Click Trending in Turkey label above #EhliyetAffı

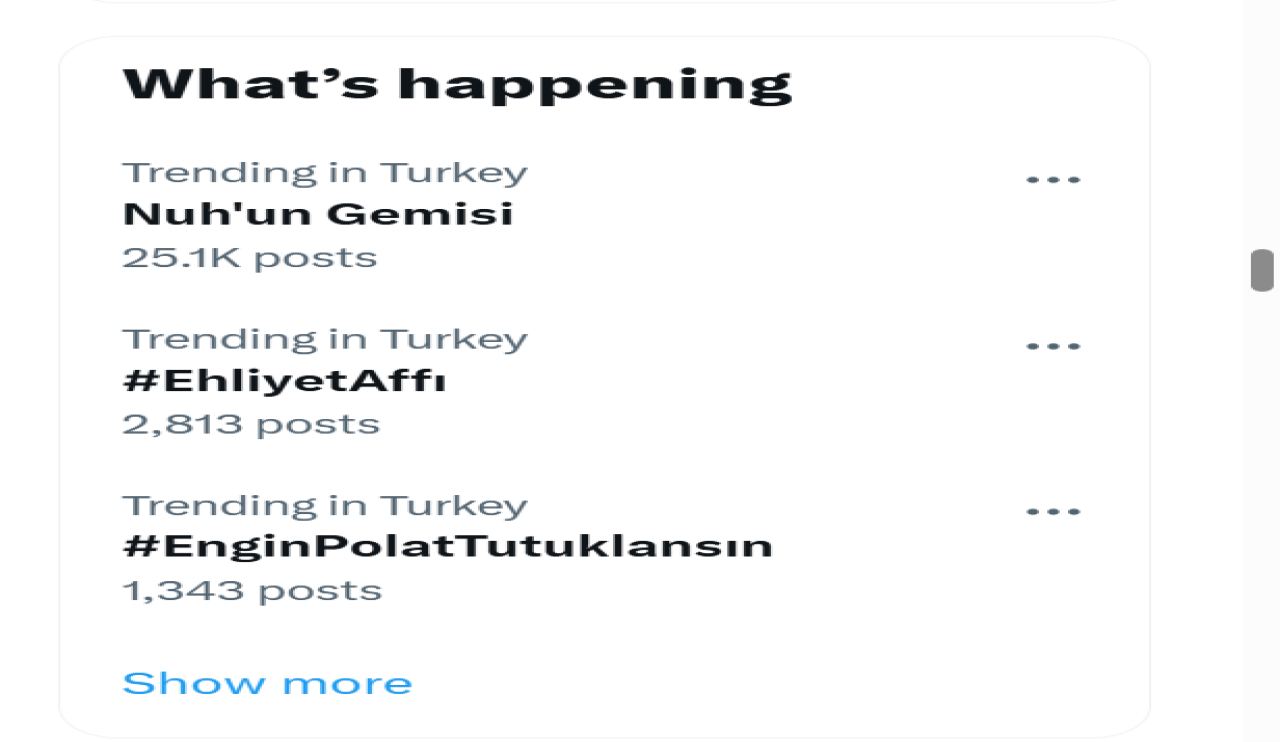point(324,339)
